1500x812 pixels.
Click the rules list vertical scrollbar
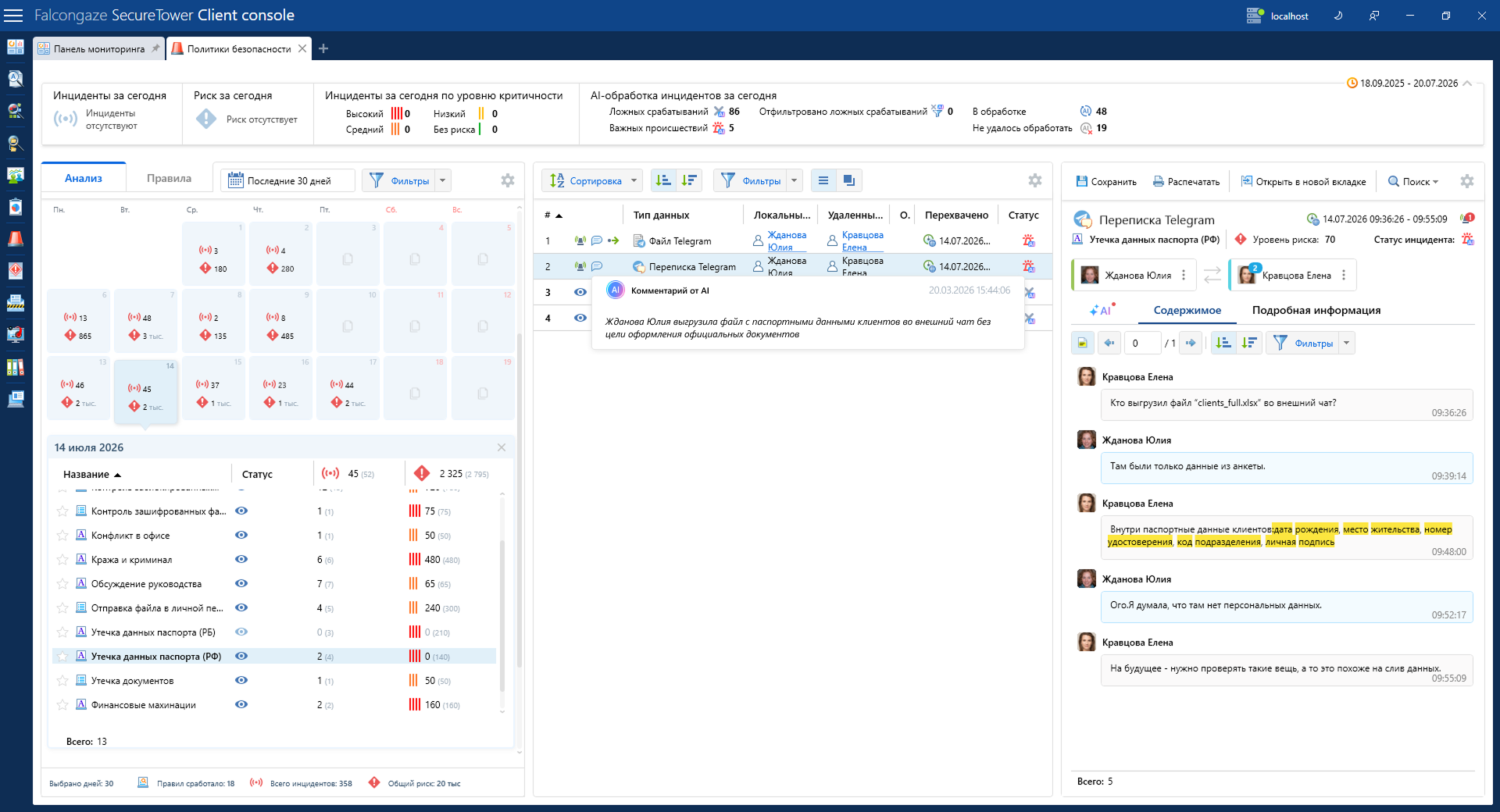click(502, 617)
